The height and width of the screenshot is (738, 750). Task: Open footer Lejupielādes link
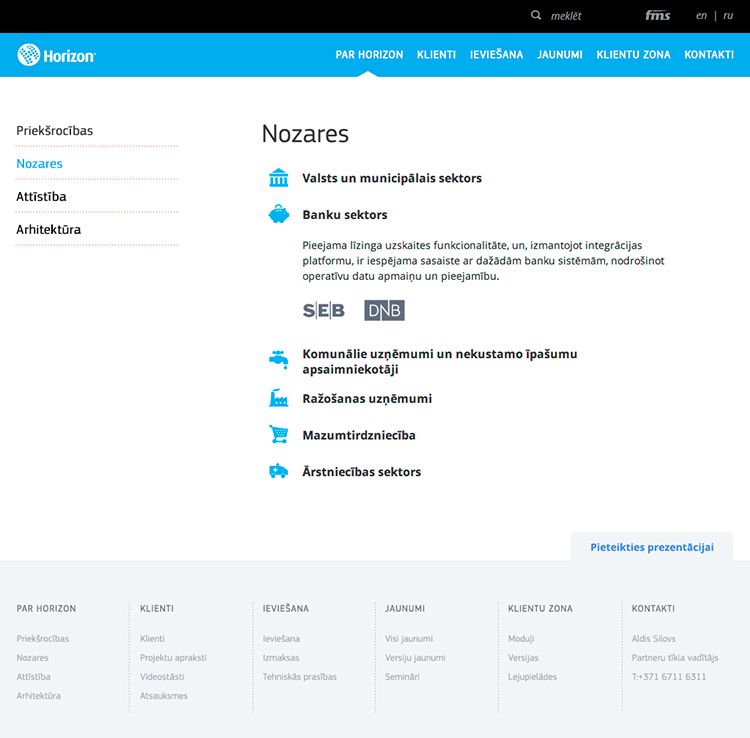(532, 677)
